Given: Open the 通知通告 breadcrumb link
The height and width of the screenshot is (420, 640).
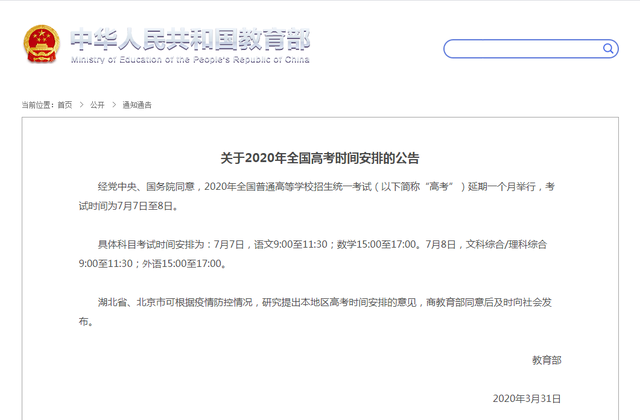Looking at the screenshot, I should point(137,105).
